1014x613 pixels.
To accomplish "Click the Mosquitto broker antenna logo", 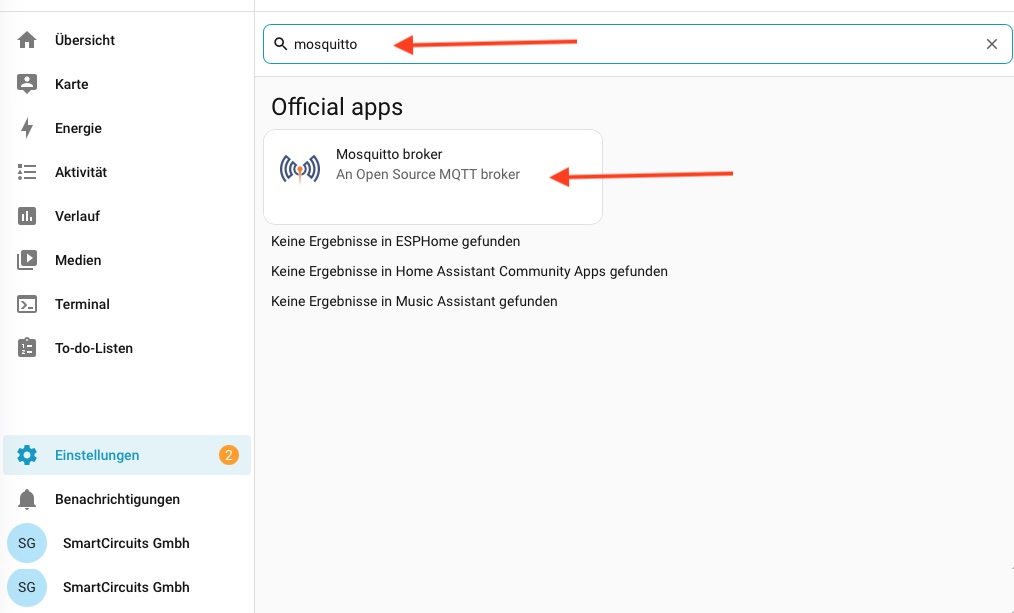I will 299,169.
